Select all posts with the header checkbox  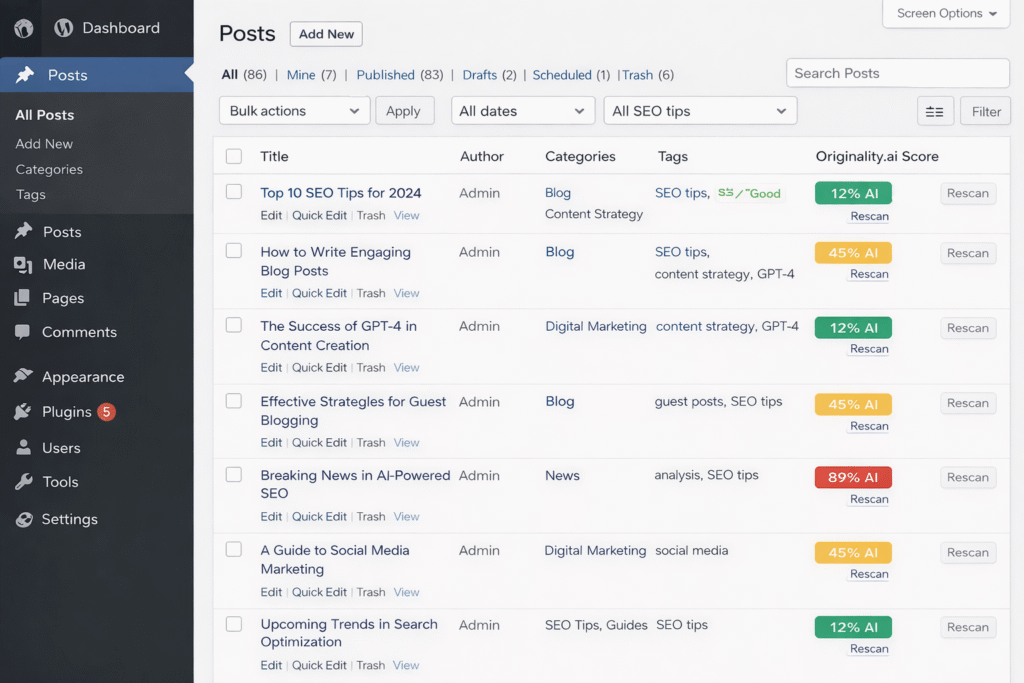(234, 156)
